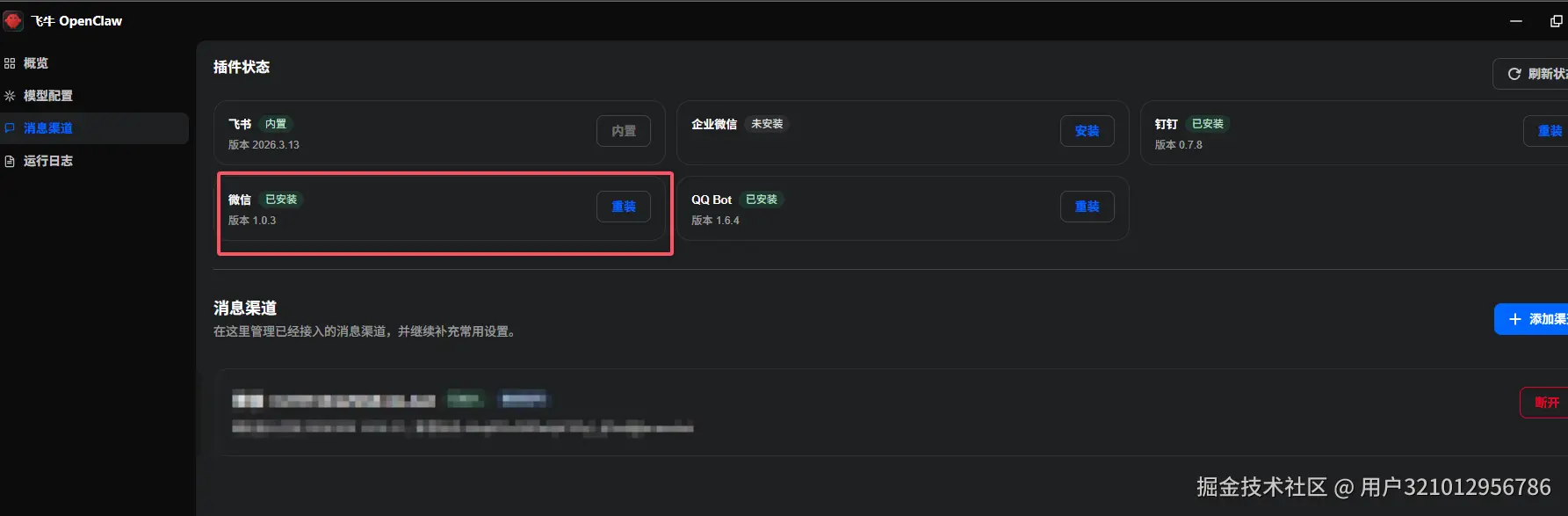Screen dimensions: 1568x516
Task: Click the 钉钉 plugin name
Action: tap(1166, 124)
